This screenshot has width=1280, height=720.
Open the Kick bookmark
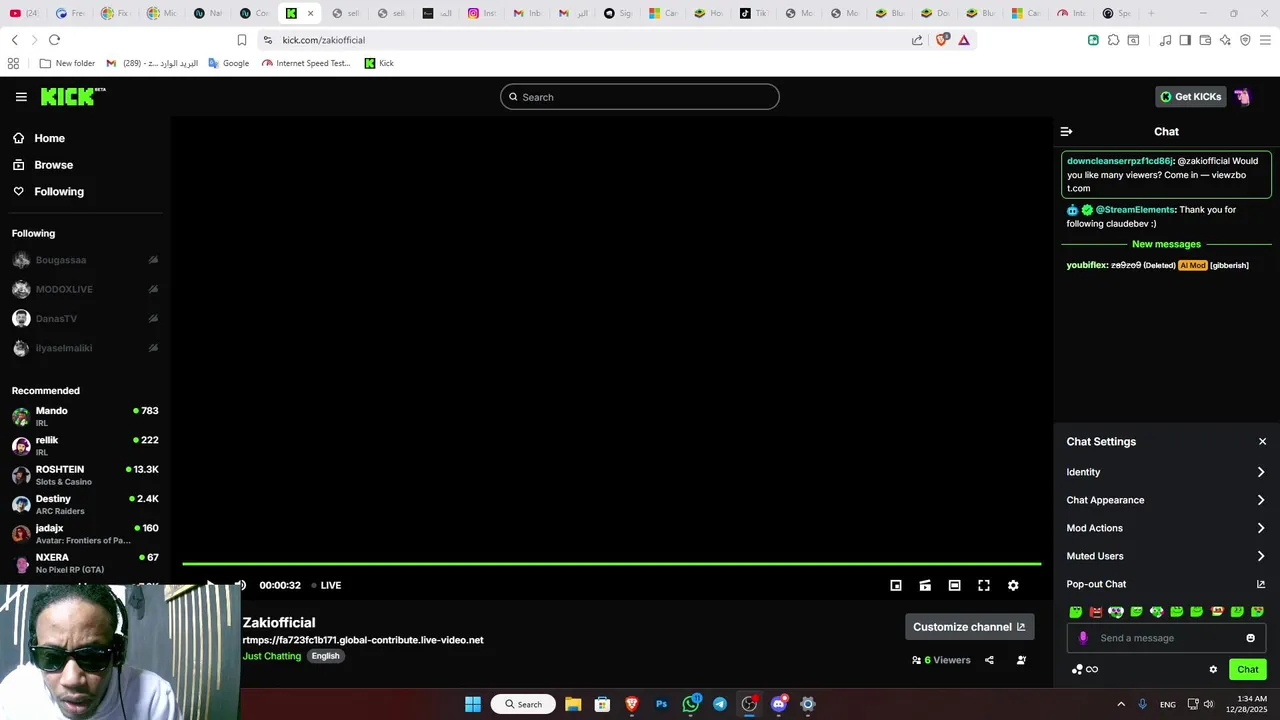pyautogui.click(x=379, y=63)
